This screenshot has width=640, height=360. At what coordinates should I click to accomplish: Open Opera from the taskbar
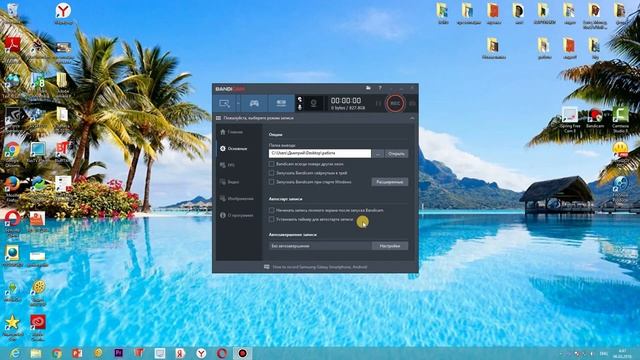coord(222,353)
